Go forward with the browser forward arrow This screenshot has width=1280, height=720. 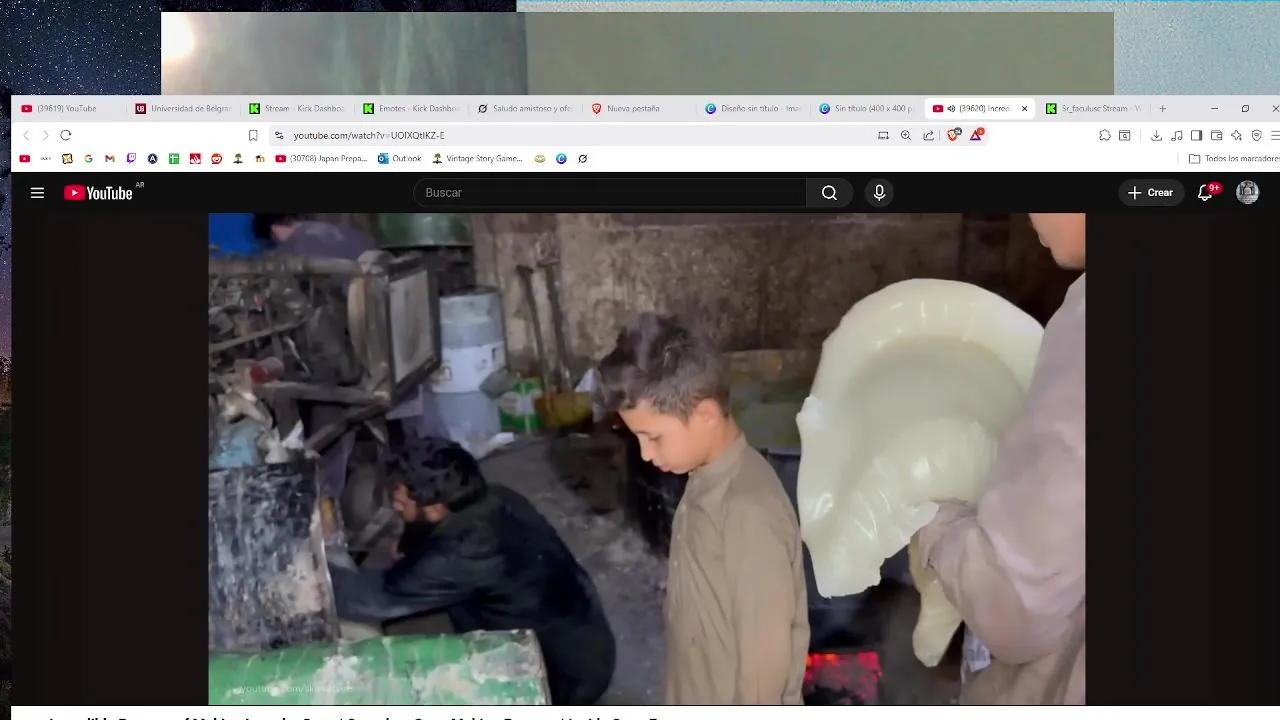tap(45, 135)
